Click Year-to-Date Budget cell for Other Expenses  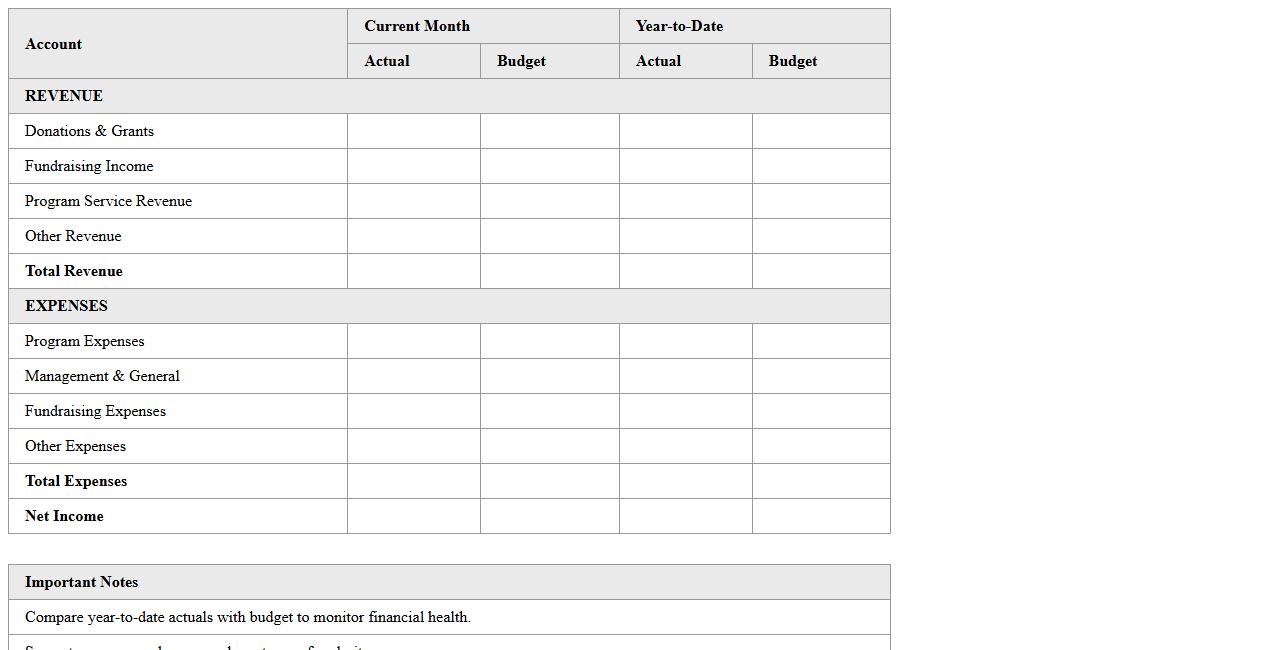(x=820, y=446)
